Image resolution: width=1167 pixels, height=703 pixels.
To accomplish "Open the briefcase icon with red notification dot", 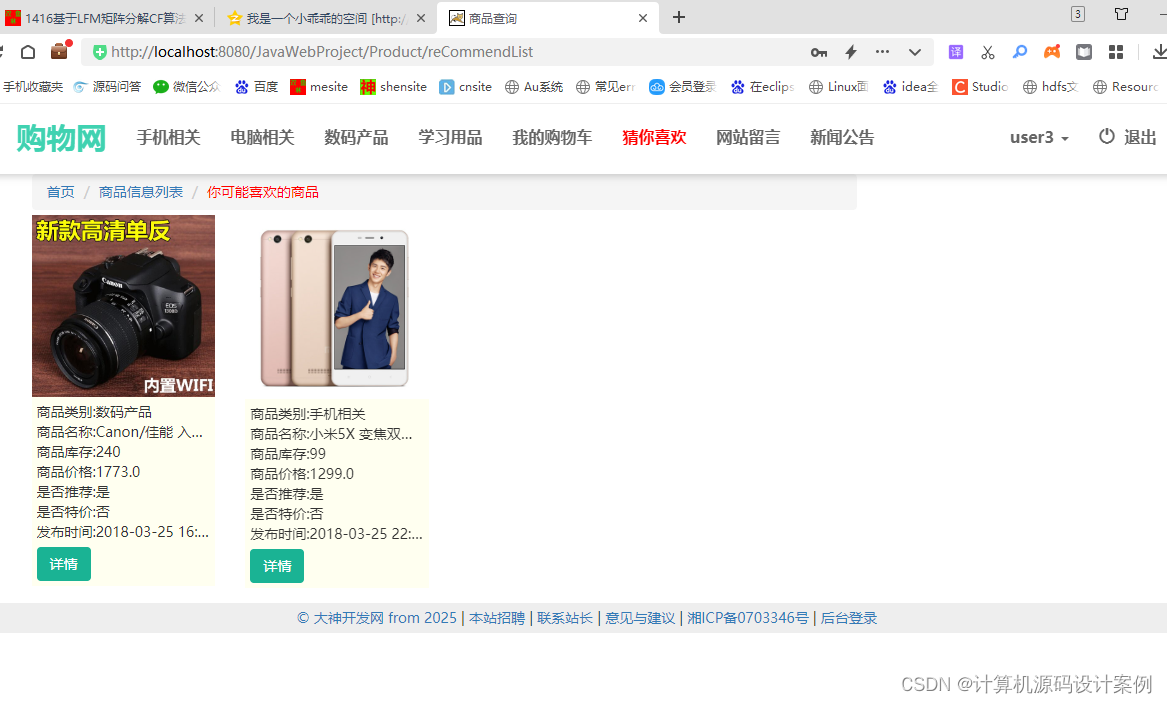I will point(60,51).
